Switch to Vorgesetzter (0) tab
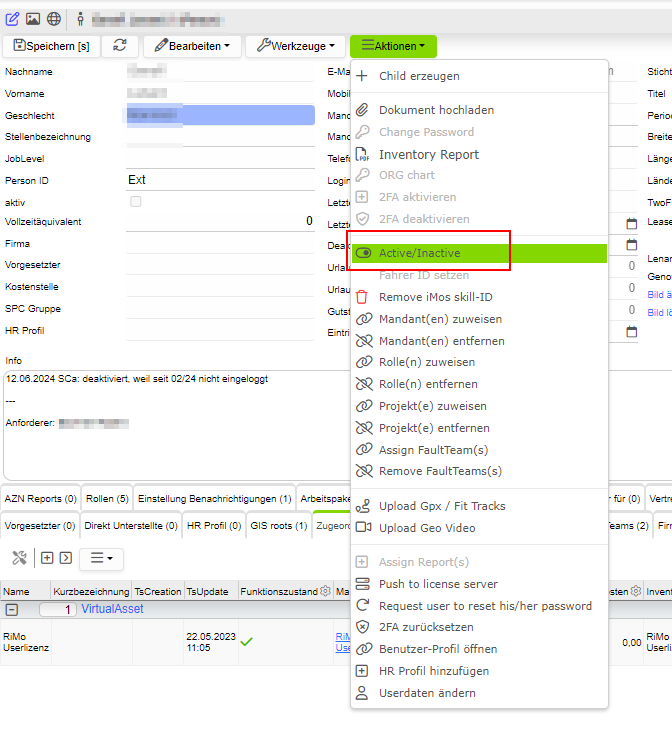Screen dimensions: 672x737 pyautogui.click(x=40, y=526)
